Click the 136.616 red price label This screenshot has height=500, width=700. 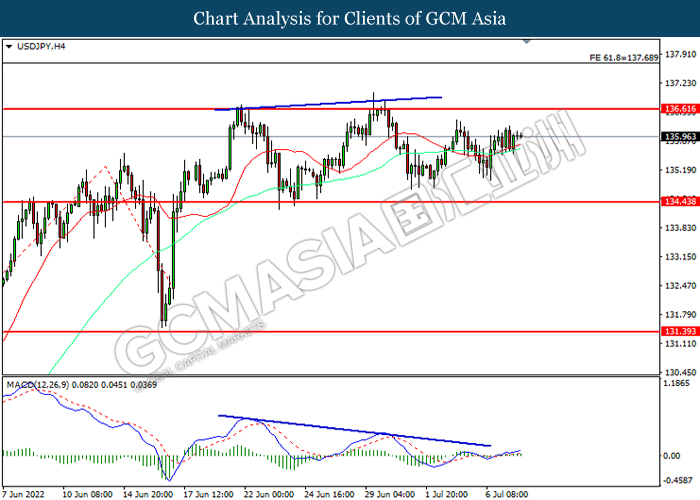680,109
